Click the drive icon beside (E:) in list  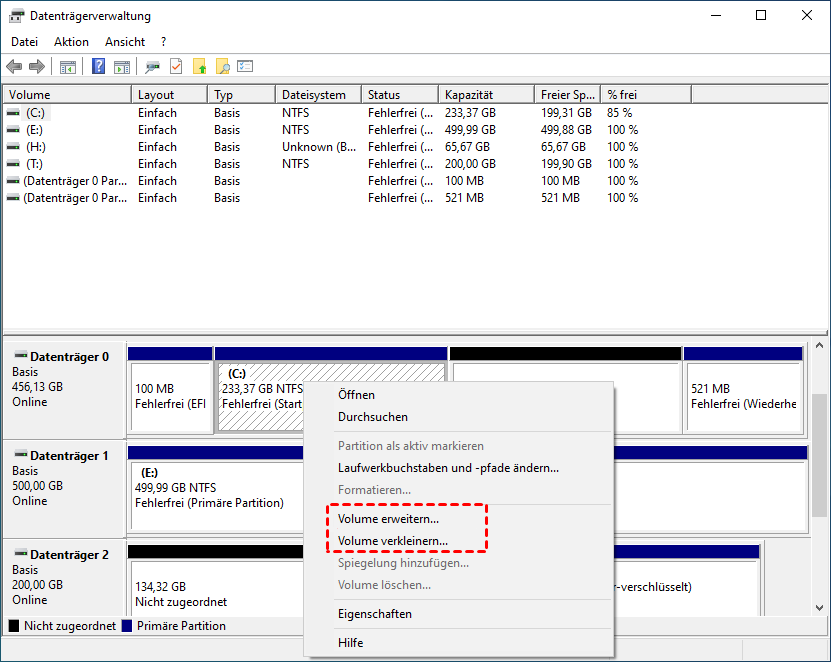pos(13,130)
